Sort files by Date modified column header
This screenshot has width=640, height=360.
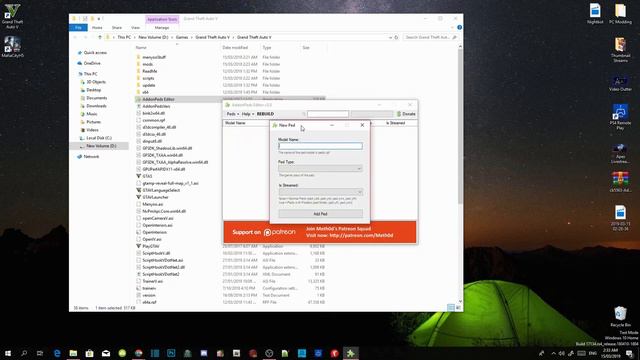(x=235, y=48)
